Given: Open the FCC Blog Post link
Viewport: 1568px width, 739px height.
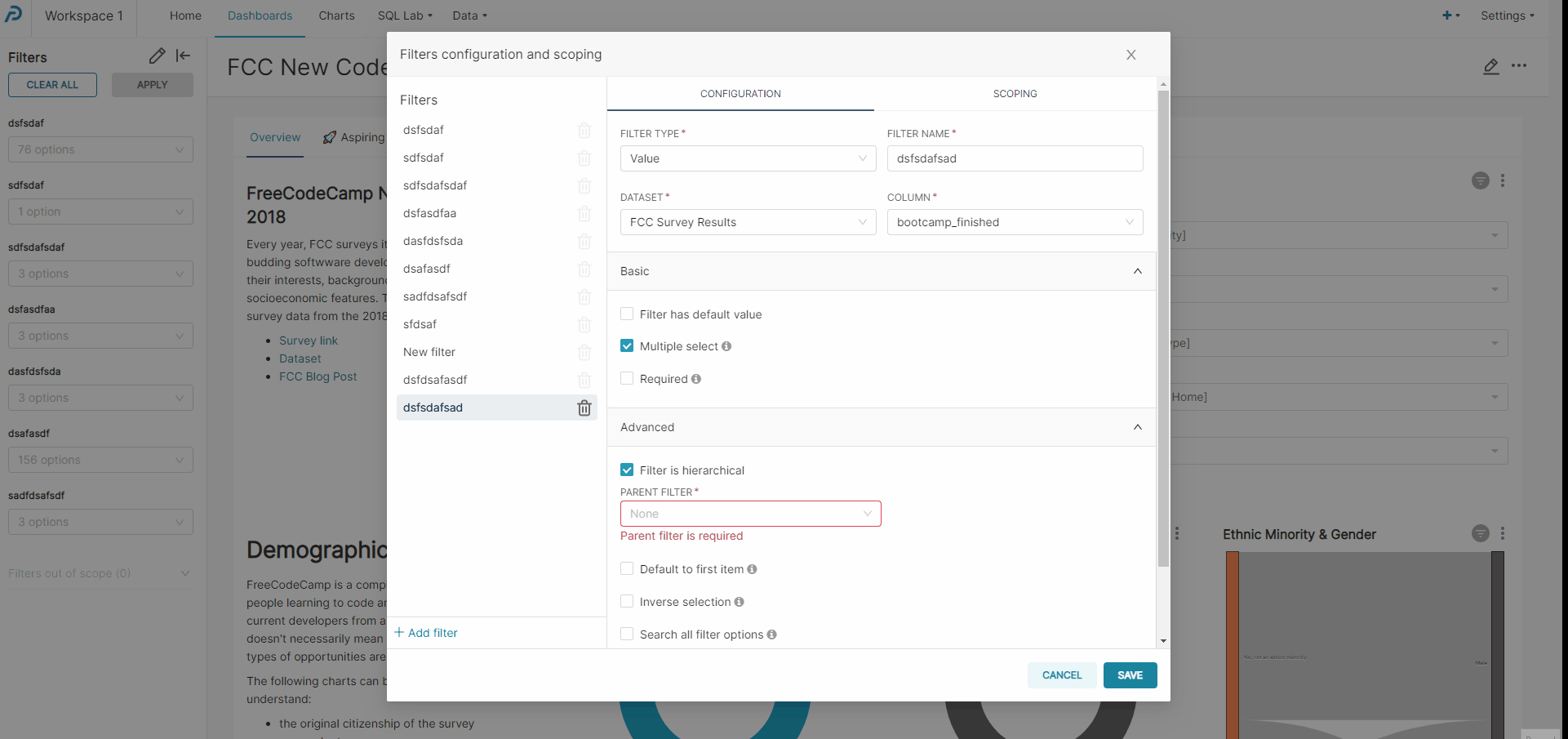Looking at the screenshot, I should 318,376.
